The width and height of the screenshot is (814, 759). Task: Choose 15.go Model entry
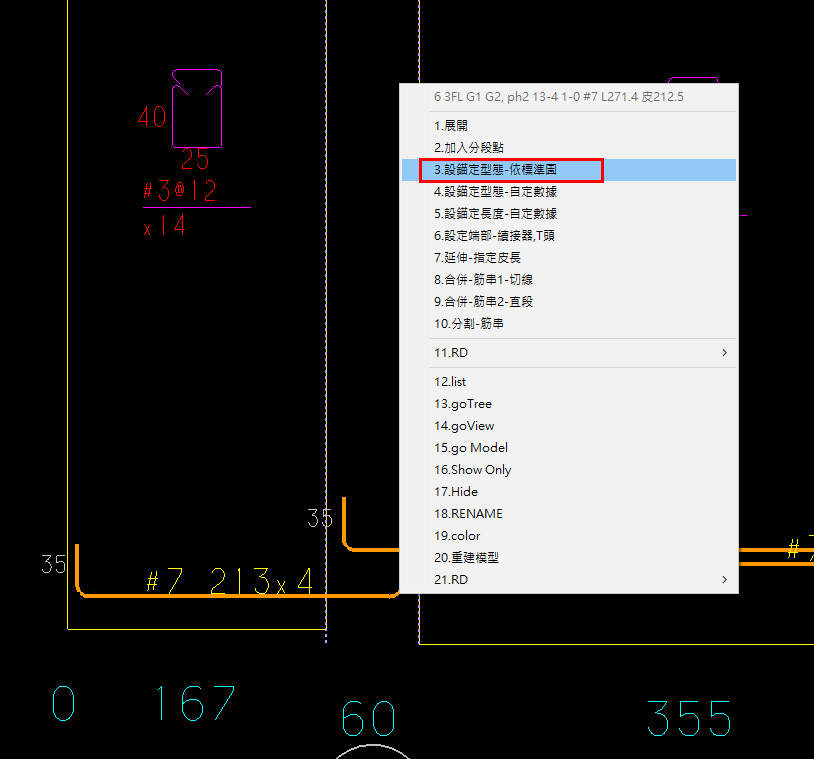pyautogui.click(x=568, y=448)
